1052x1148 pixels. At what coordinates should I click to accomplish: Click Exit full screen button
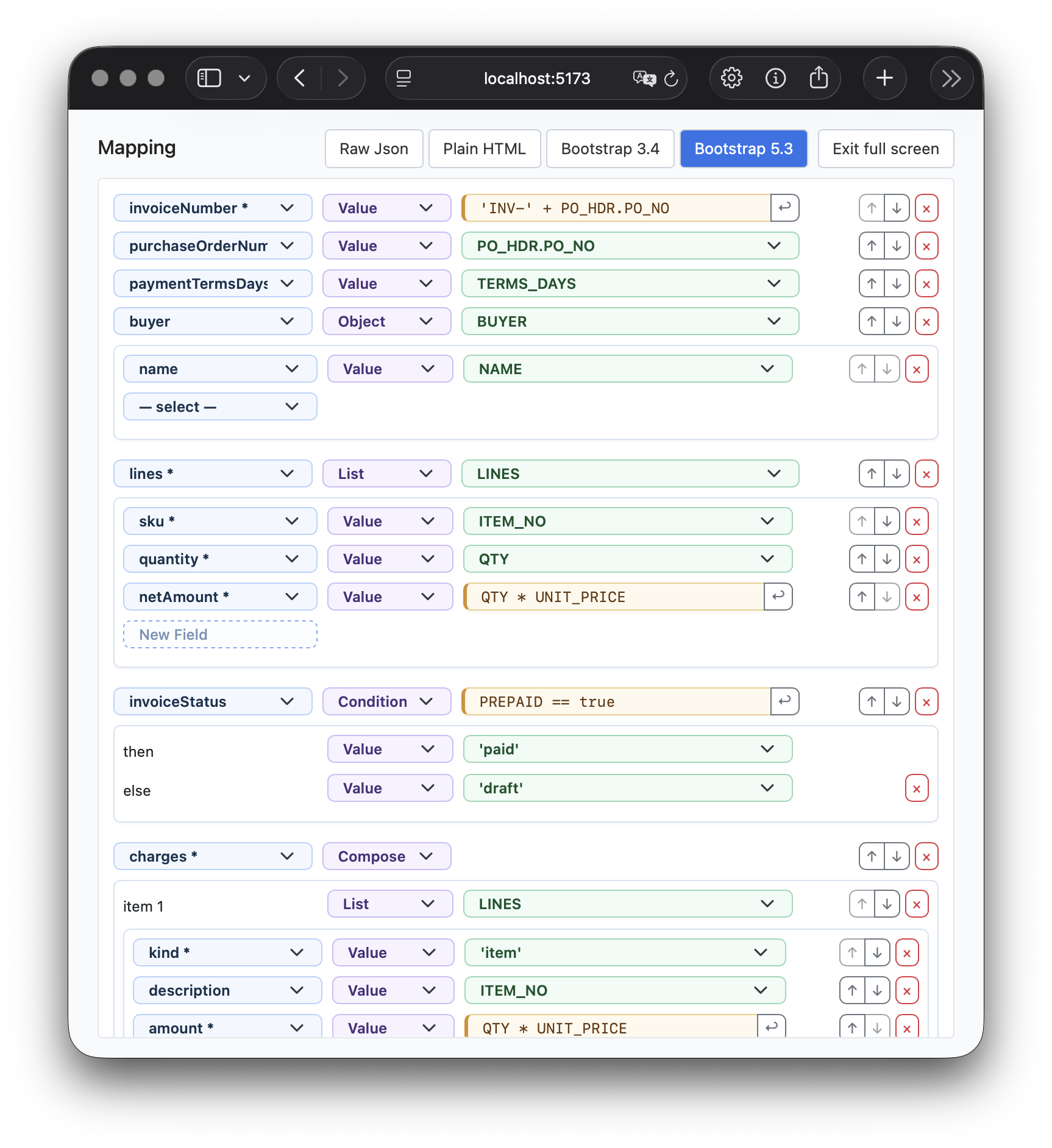[886, 149]
